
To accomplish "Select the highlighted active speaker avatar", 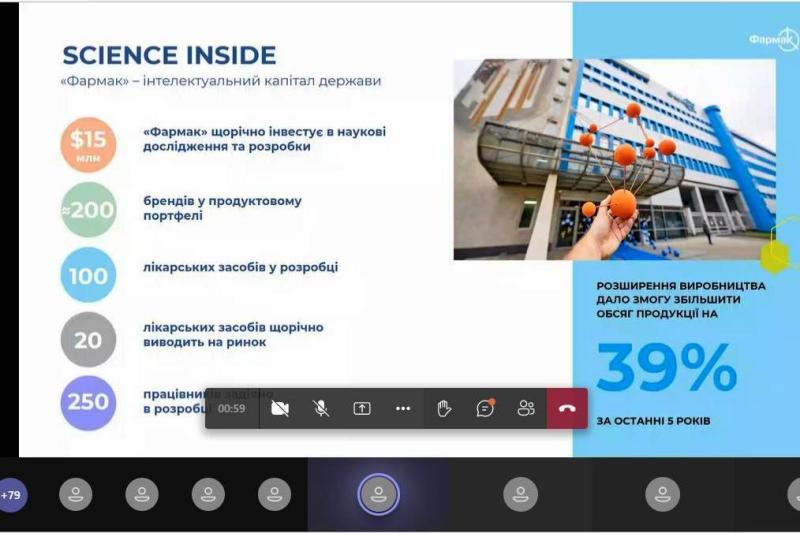I will pyautogui.click(x=379, y=494).
